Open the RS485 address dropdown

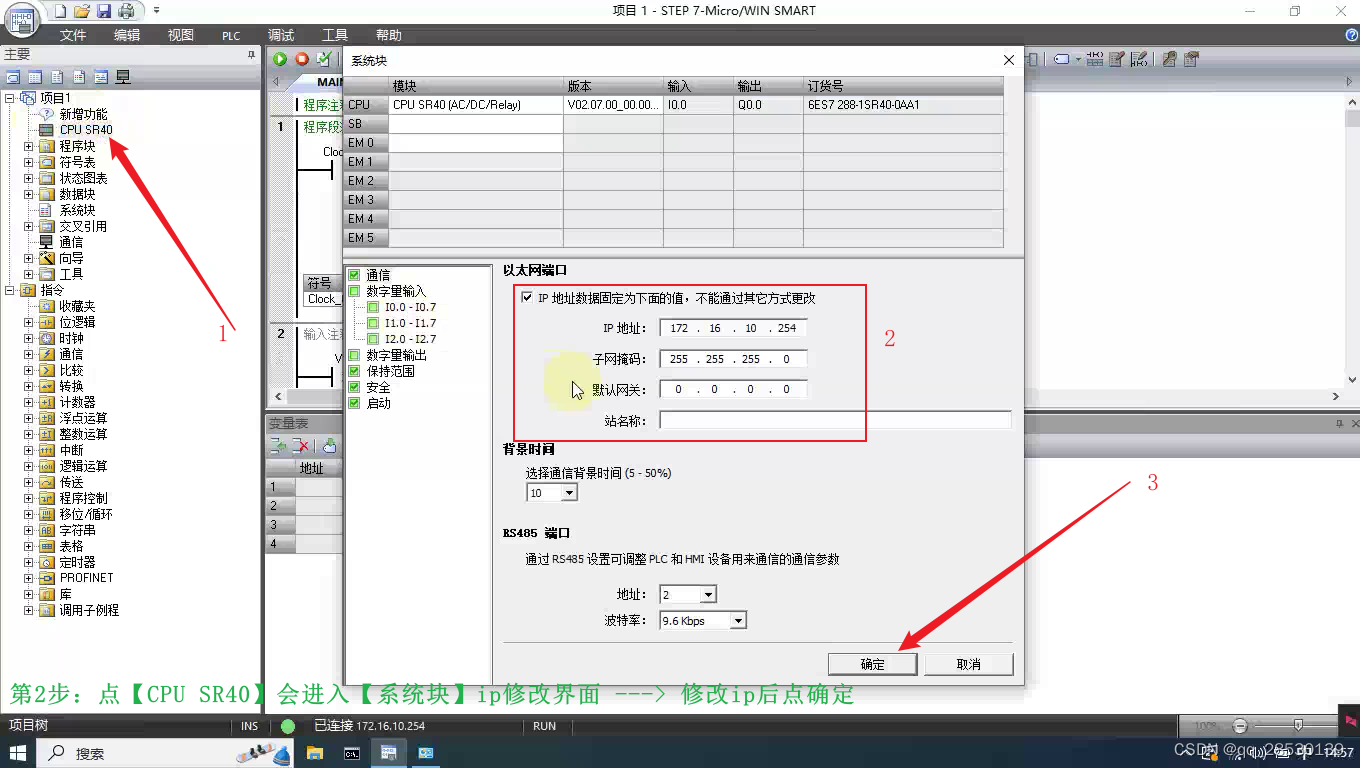(708, 595)
